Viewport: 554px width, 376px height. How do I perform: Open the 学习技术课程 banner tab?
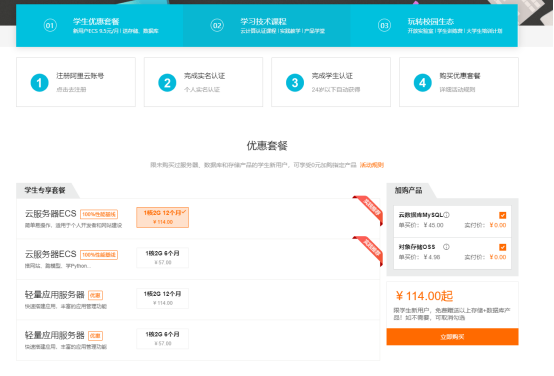(x=267, y=25)
